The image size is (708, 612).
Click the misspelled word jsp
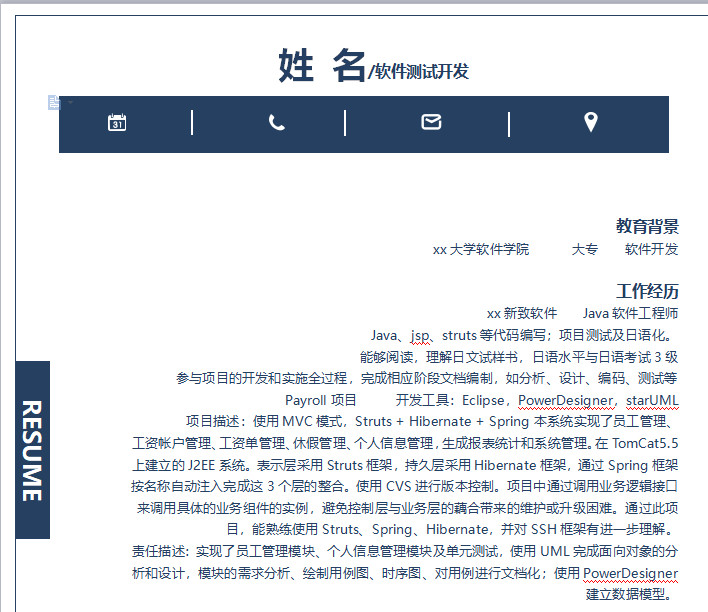click(419, 336)
